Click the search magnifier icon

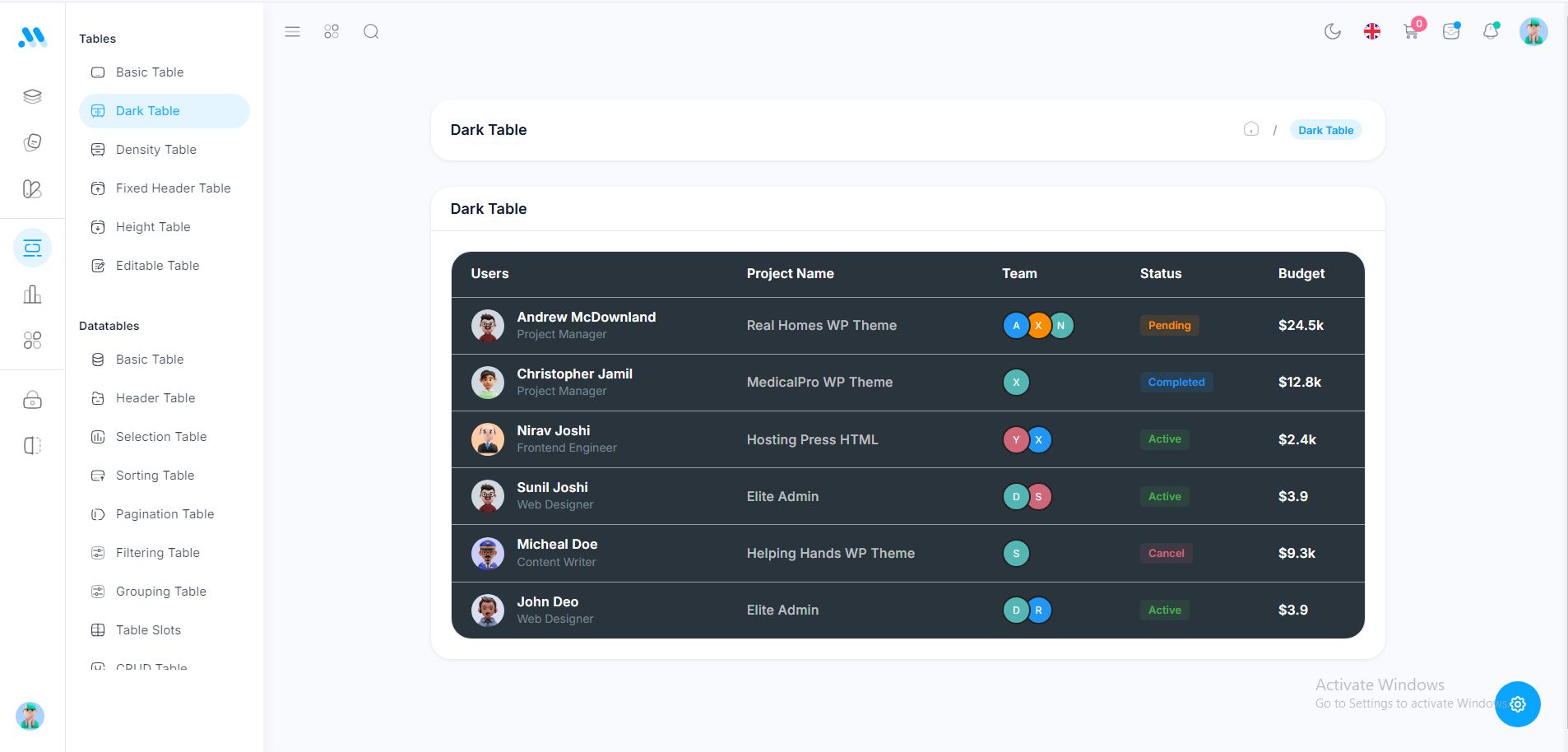371,32
